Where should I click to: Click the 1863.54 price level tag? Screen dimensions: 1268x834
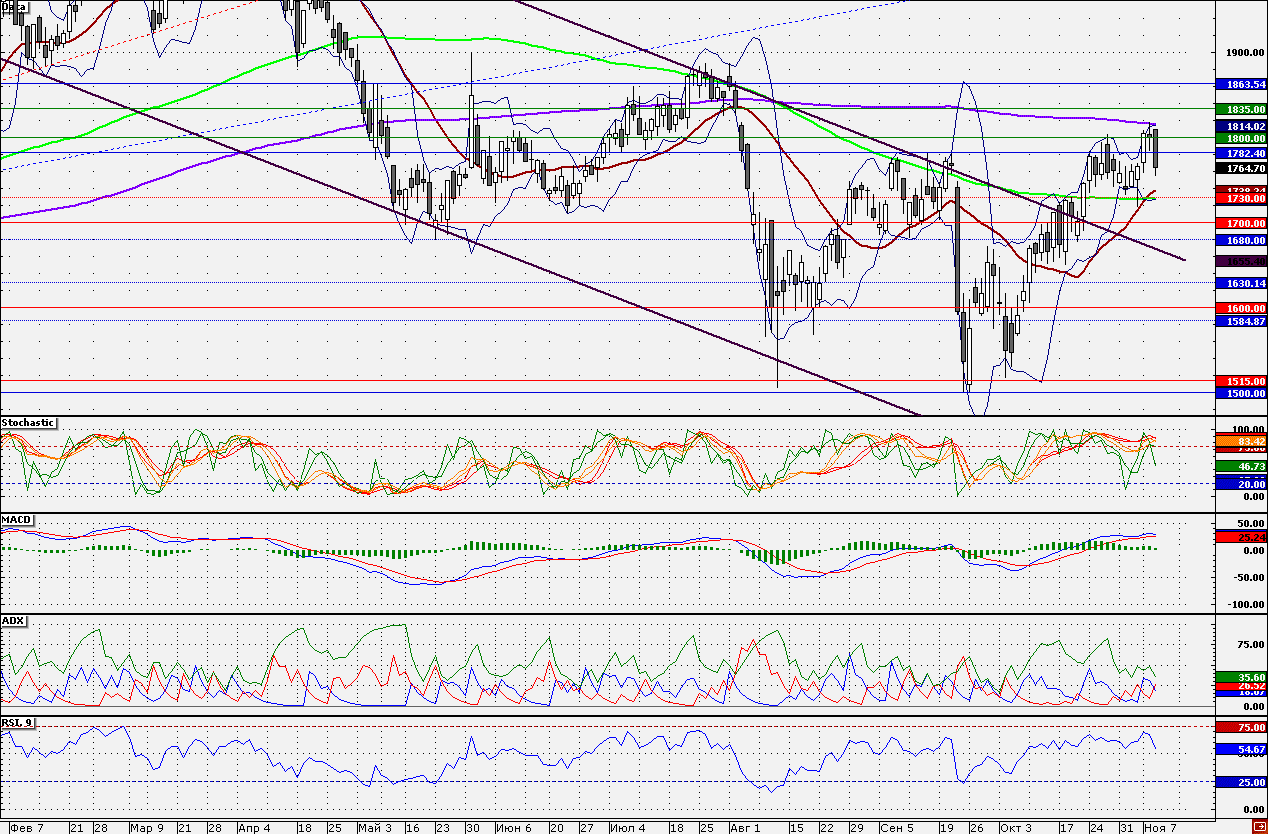pos(1240,84)
